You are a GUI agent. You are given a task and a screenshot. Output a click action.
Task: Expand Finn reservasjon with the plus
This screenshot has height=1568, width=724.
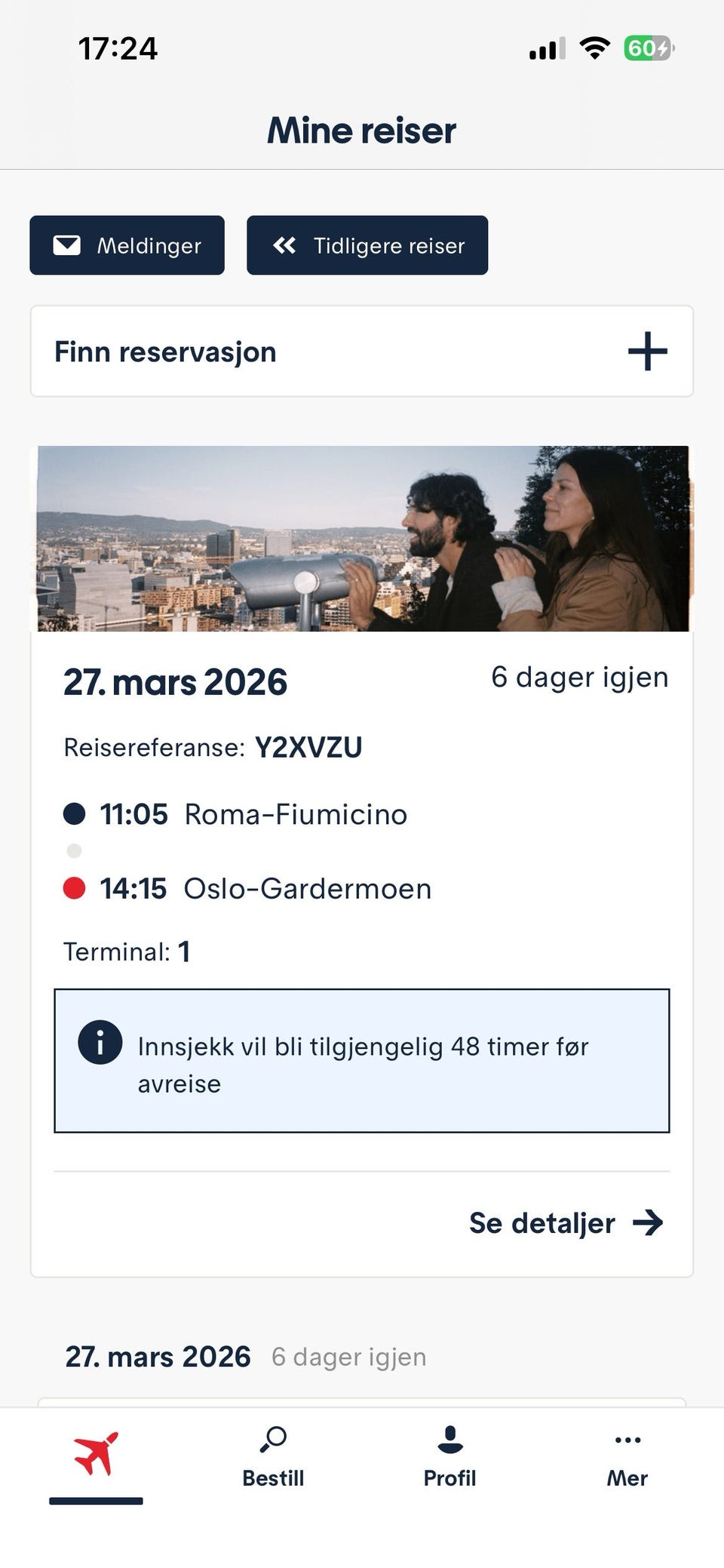pos(649,351)
